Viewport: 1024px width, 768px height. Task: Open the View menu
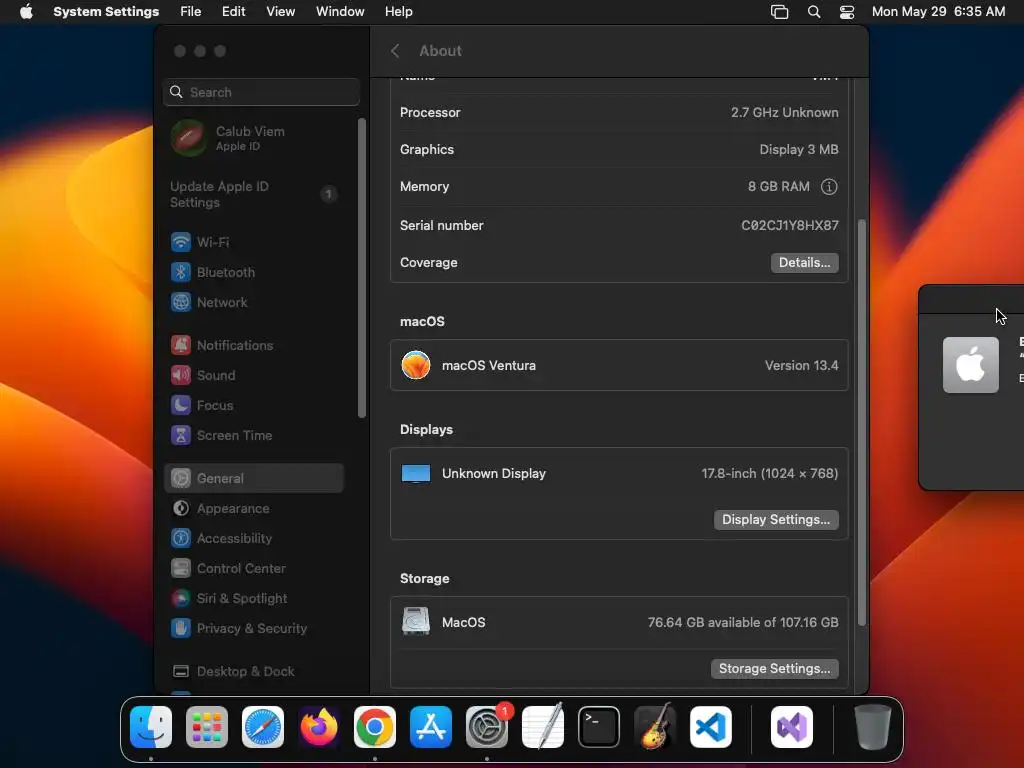(280, 12)
